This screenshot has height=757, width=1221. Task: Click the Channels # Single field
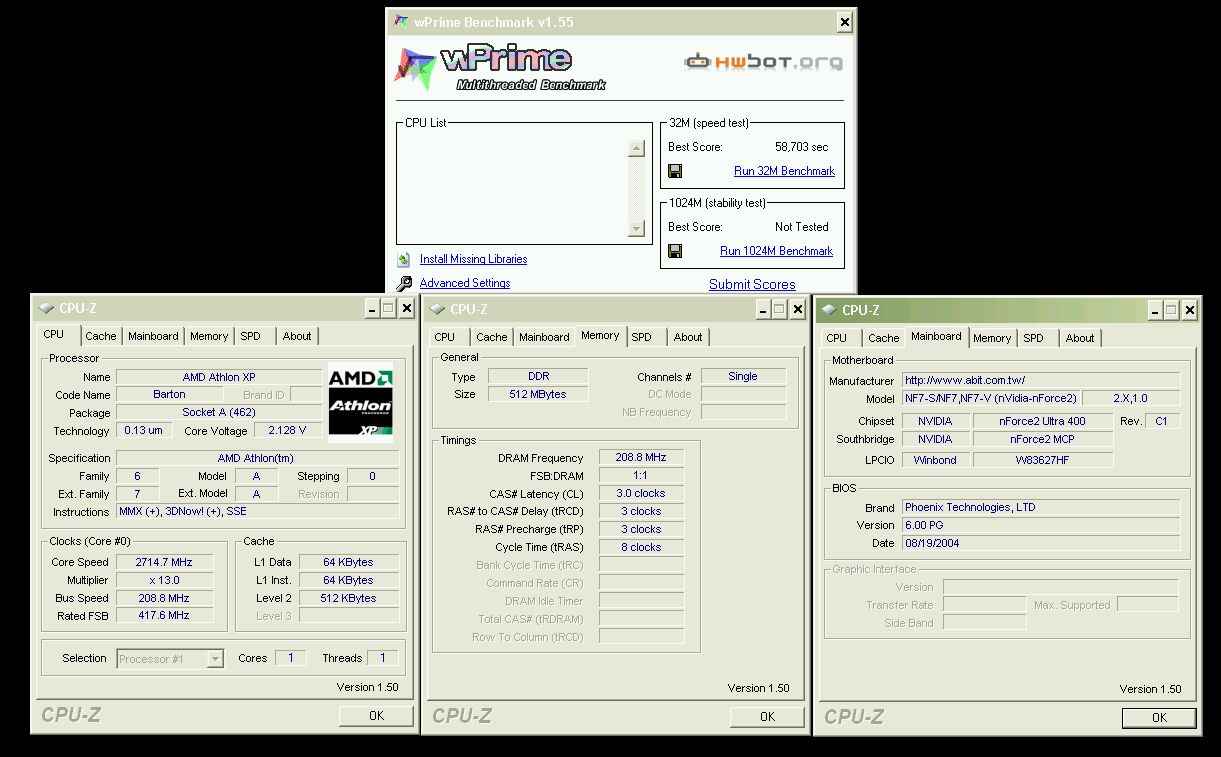743,376
